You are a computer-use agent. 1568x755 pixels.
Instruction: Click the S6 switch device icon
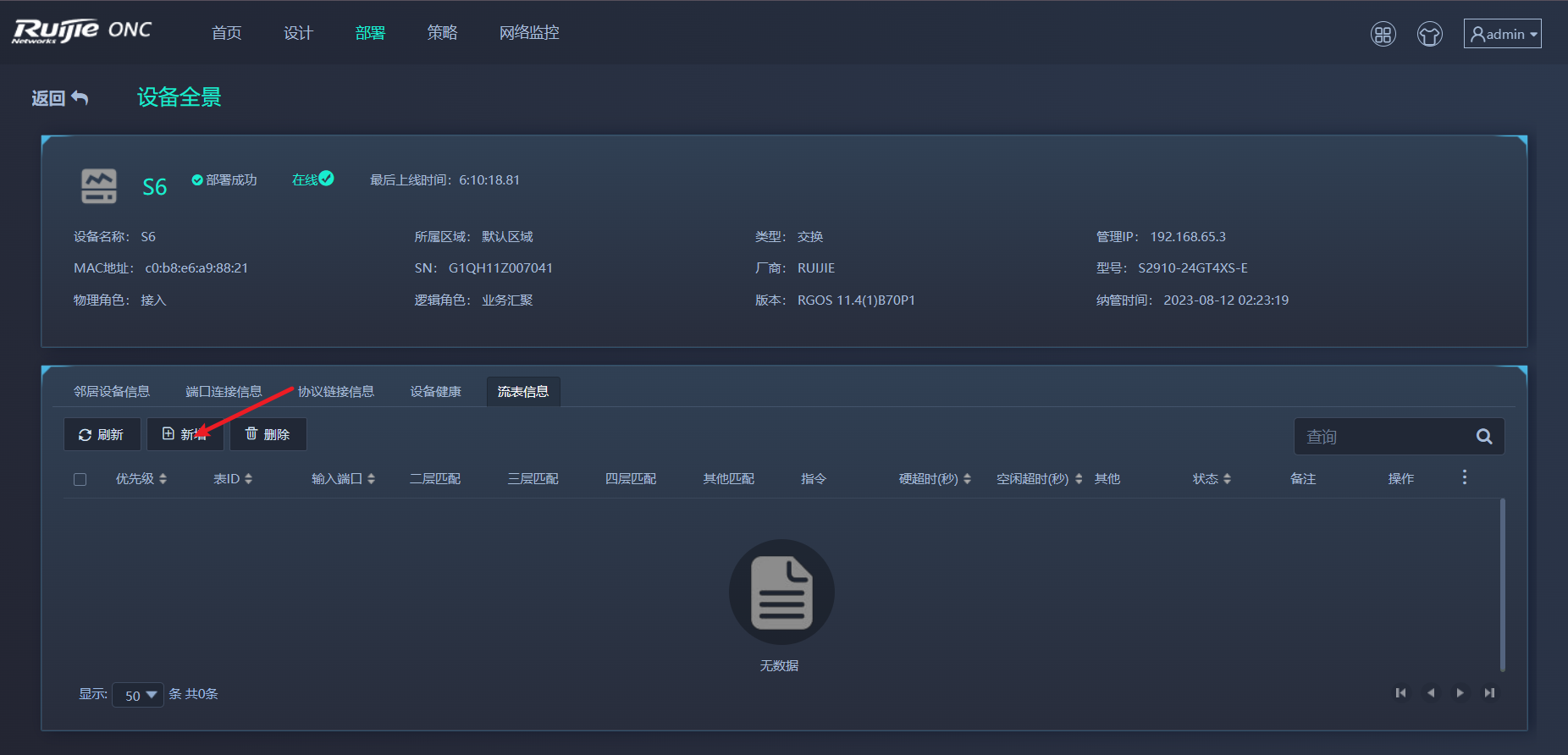[x=99, y=186]
